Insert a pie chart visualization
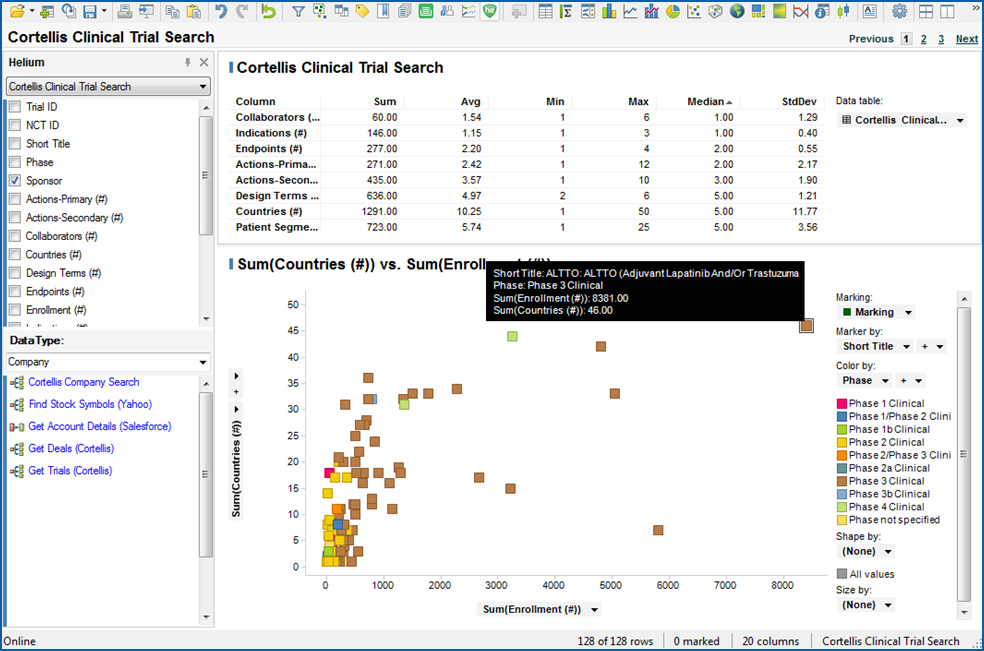Viewport: 984px width, 651px height. pyautogui.click(x=674, y=11)
